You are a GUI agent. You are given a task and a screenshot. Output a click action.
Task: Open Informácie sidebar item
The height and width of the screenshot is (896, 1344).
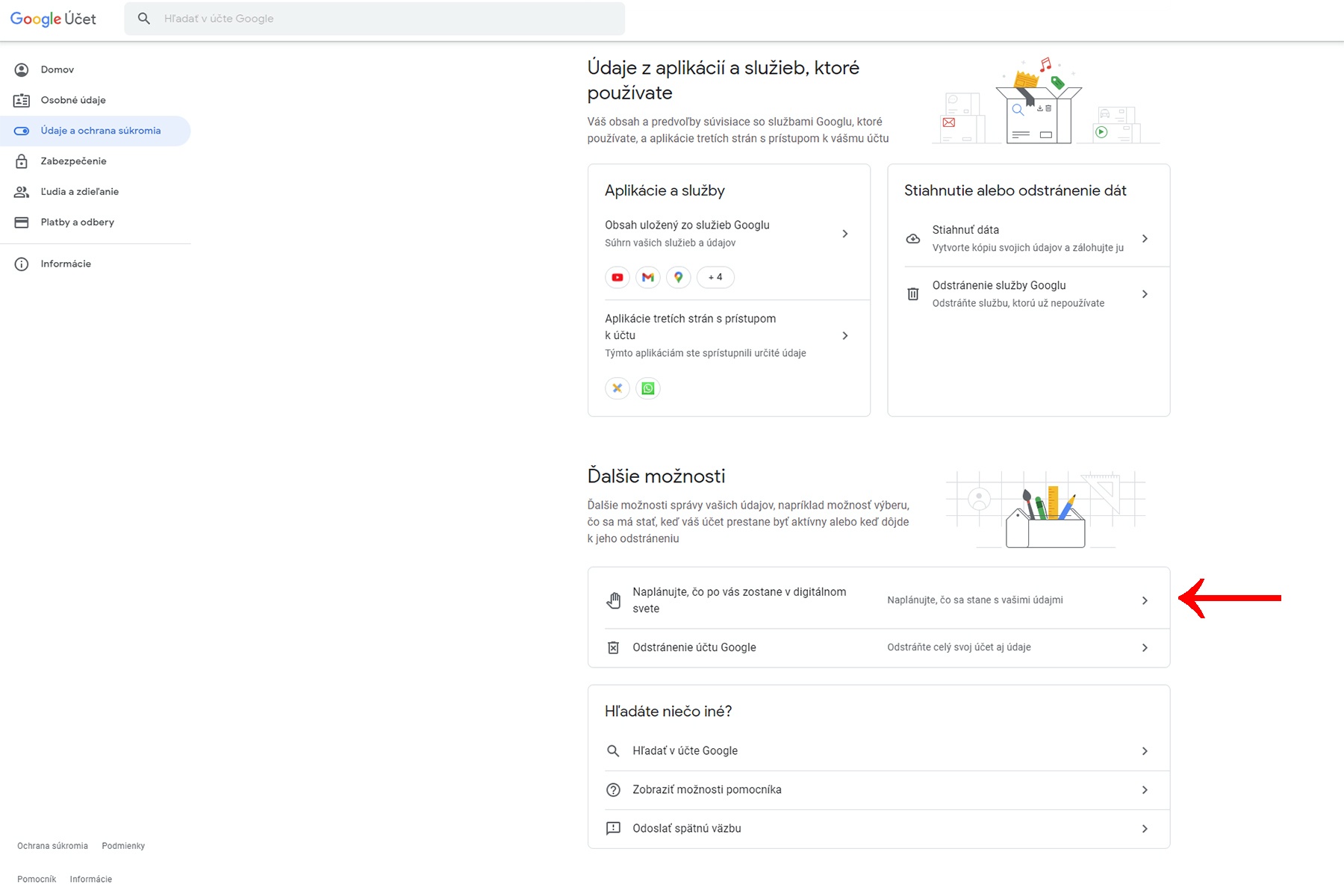click(x=96, y=264)
